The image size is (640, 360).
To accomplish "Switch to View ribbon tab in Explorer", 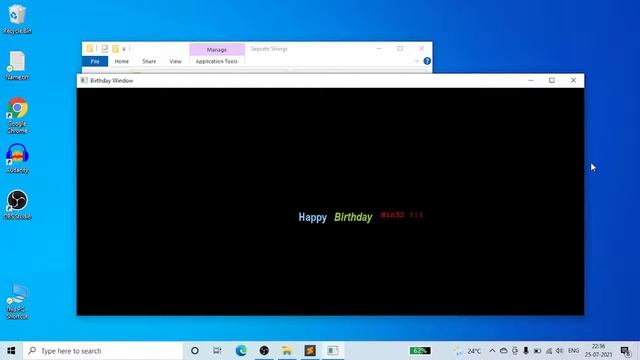I will [175, 61].
